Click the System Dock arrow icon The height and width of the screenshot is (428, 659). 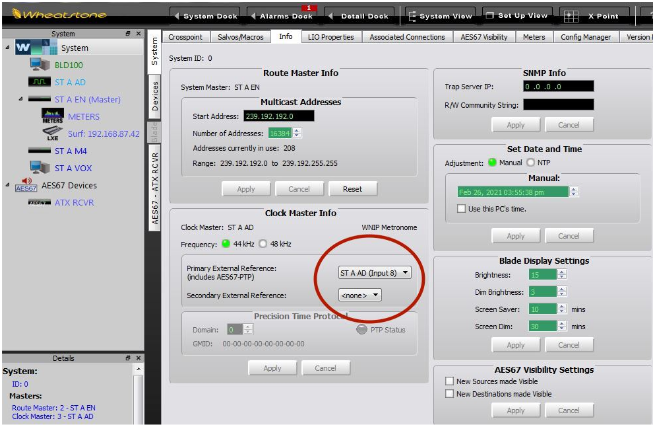tap(177, 16)
